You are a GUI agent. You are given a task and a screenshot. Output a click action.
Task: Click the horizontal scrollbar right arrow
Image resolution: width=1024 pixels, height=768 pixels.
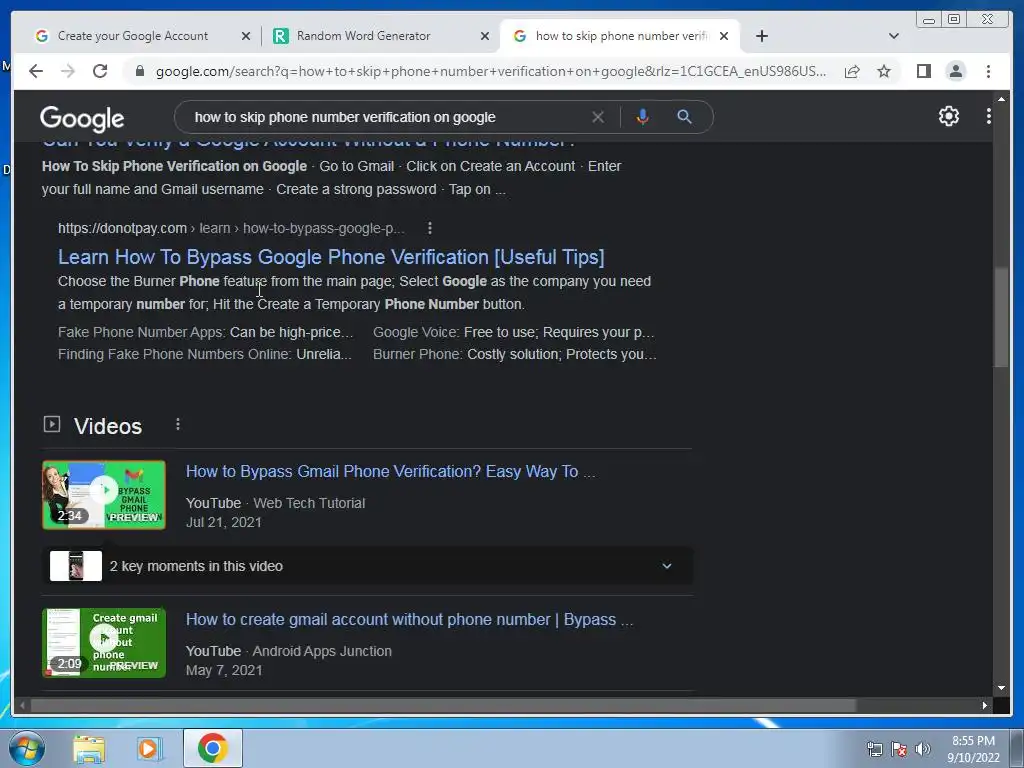point(984,705)
